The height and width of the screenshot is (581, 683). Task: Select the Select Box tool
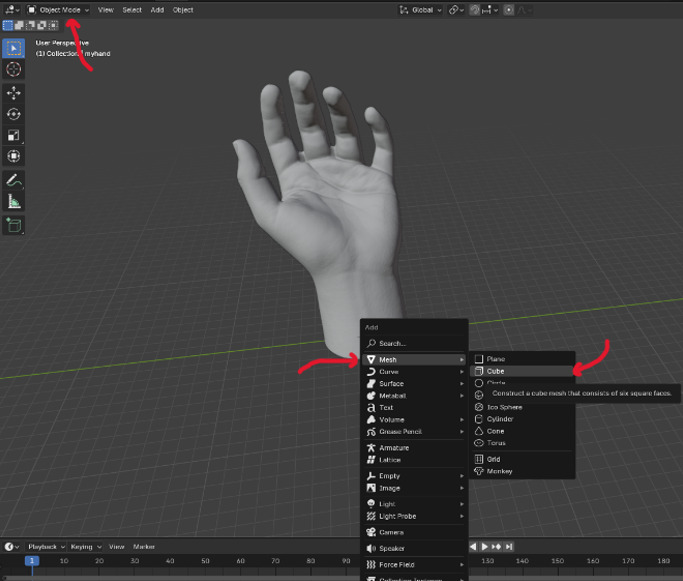pos(14,48)
